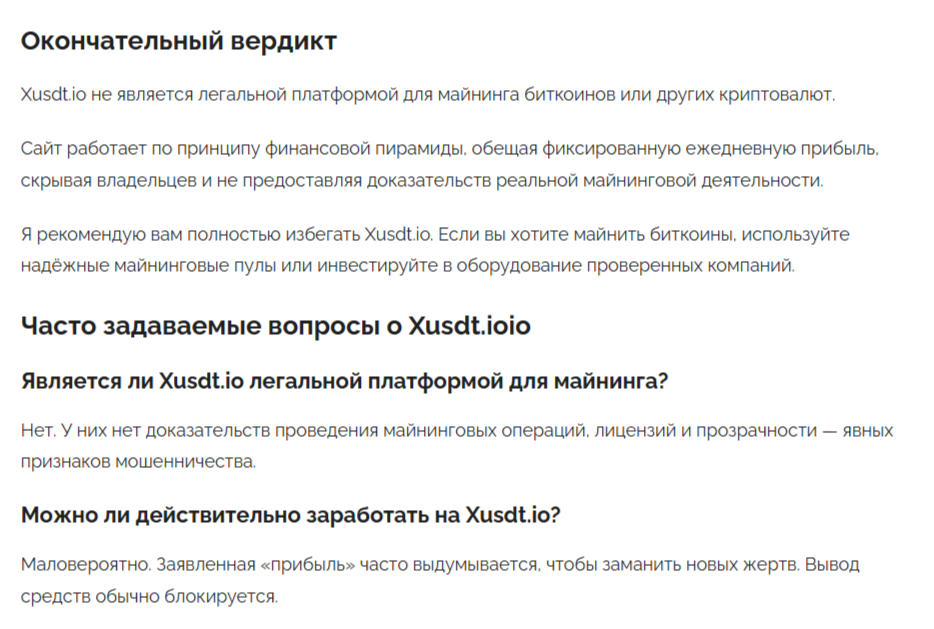Click the word "Маловероятно" in the last answer
This screenshot has width=934, height=629.
tap(85, 564)
